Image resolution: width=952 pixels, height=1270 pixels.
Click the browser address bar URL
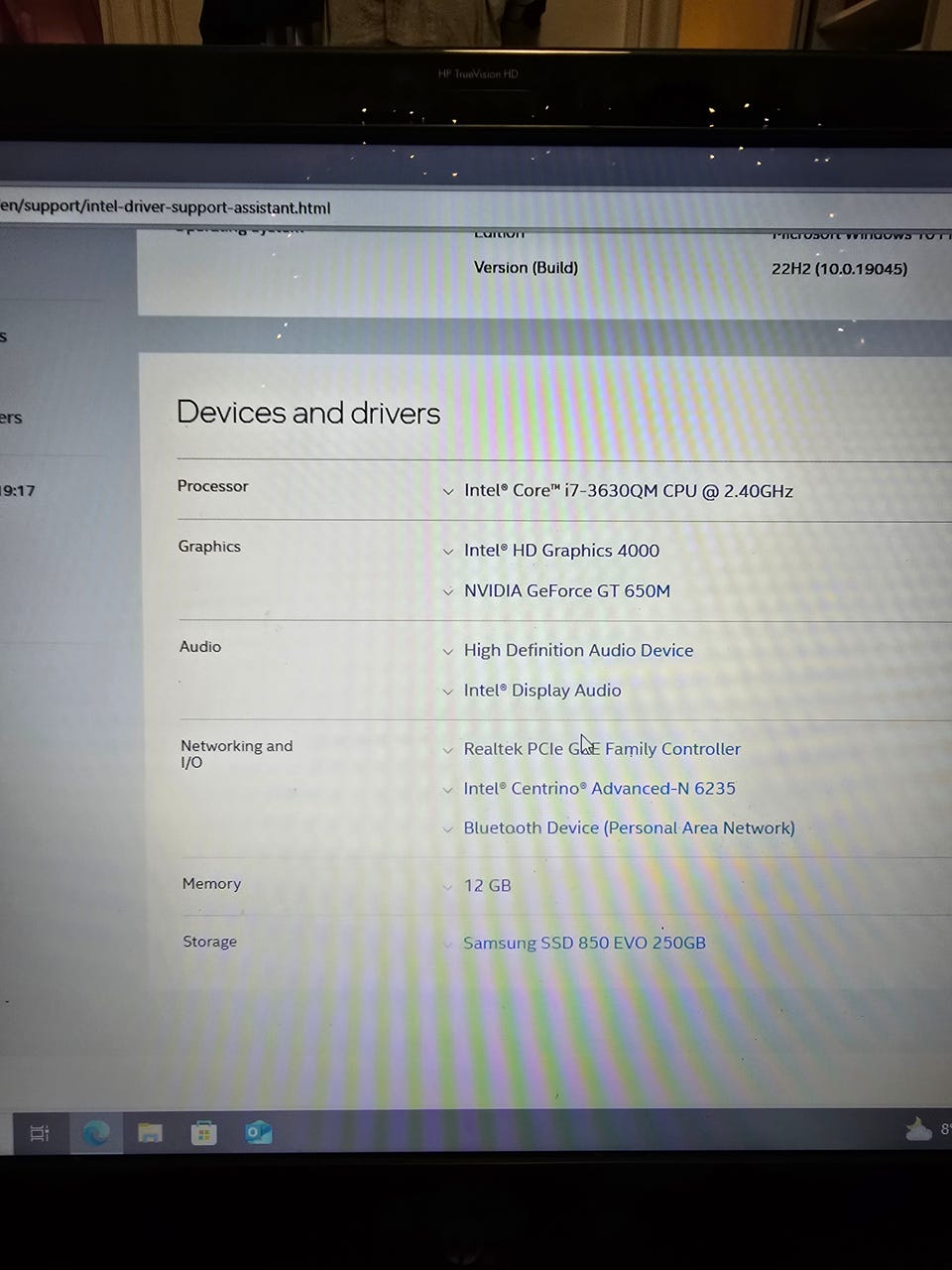166,207
